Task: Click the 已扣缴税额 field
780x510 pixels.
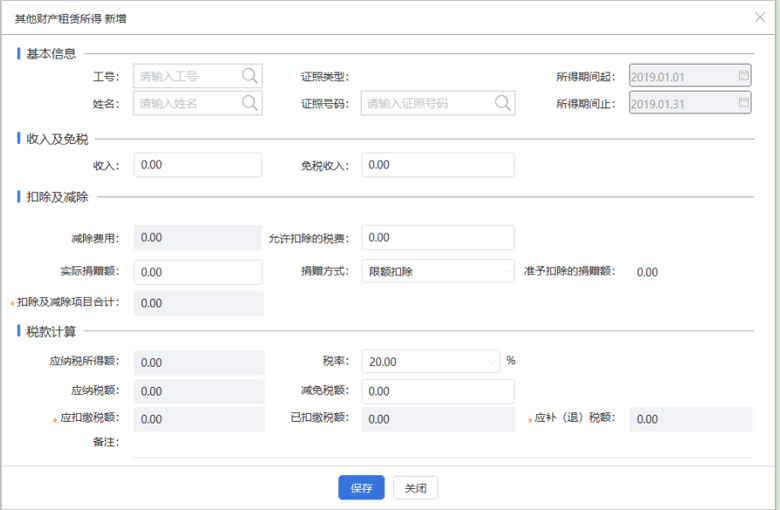Action: (437, 420)
